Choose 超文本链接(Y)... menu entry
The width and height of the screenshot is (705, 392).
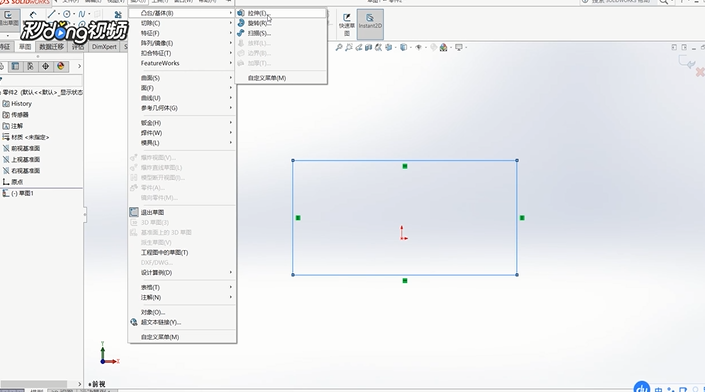182,322
